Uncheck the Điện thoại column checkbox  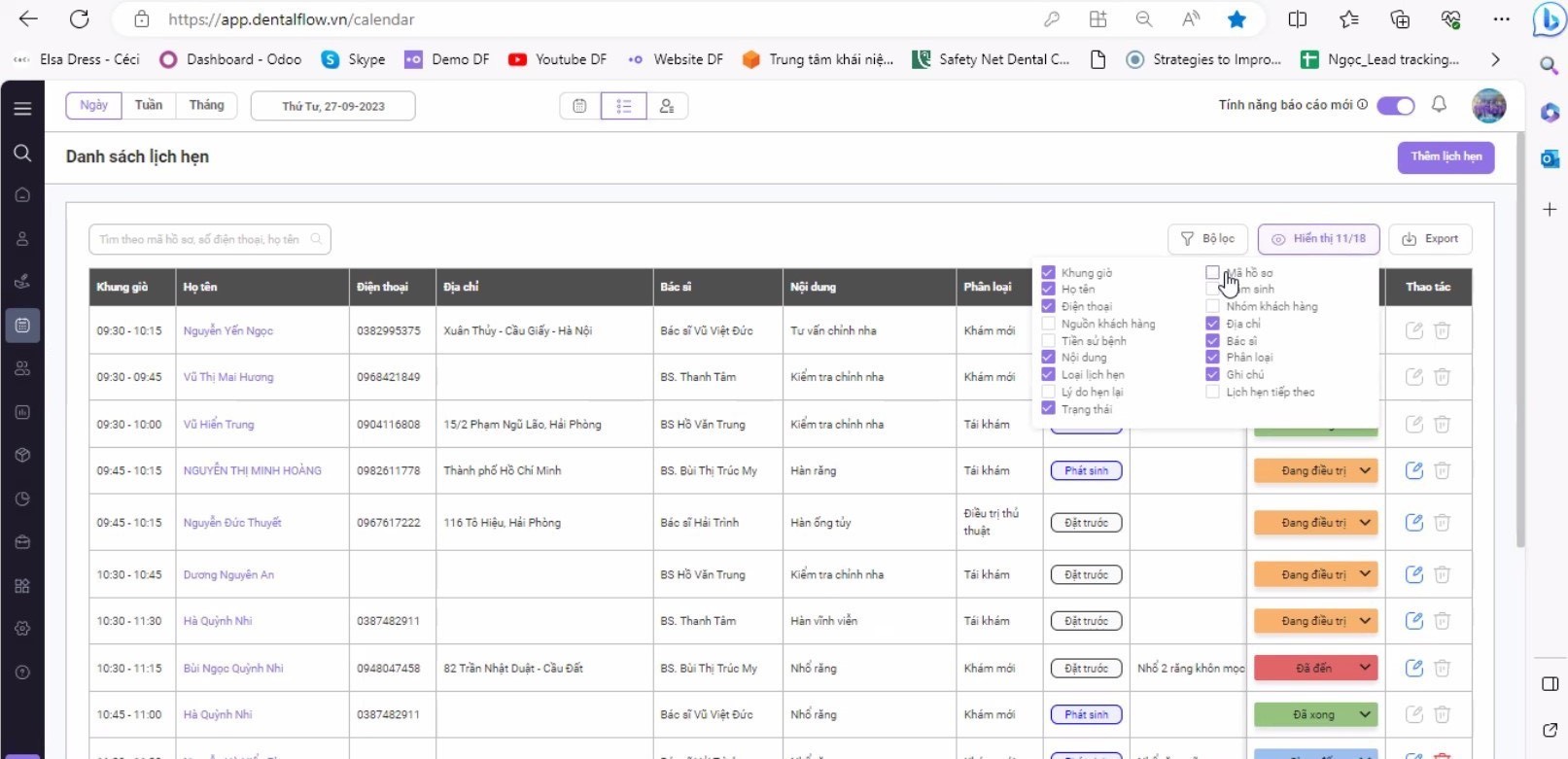(x=1048, y=306)
